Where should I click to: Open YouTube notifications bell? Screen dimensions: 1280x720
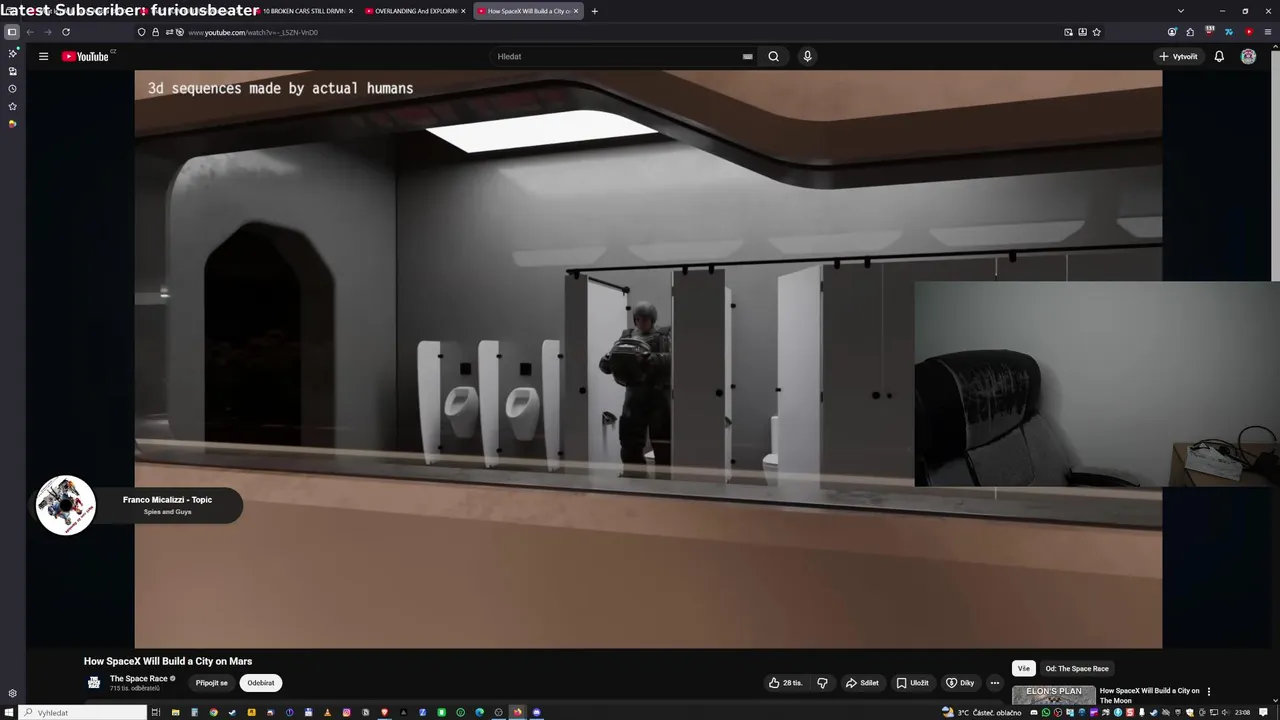(x=1219, y=56)
